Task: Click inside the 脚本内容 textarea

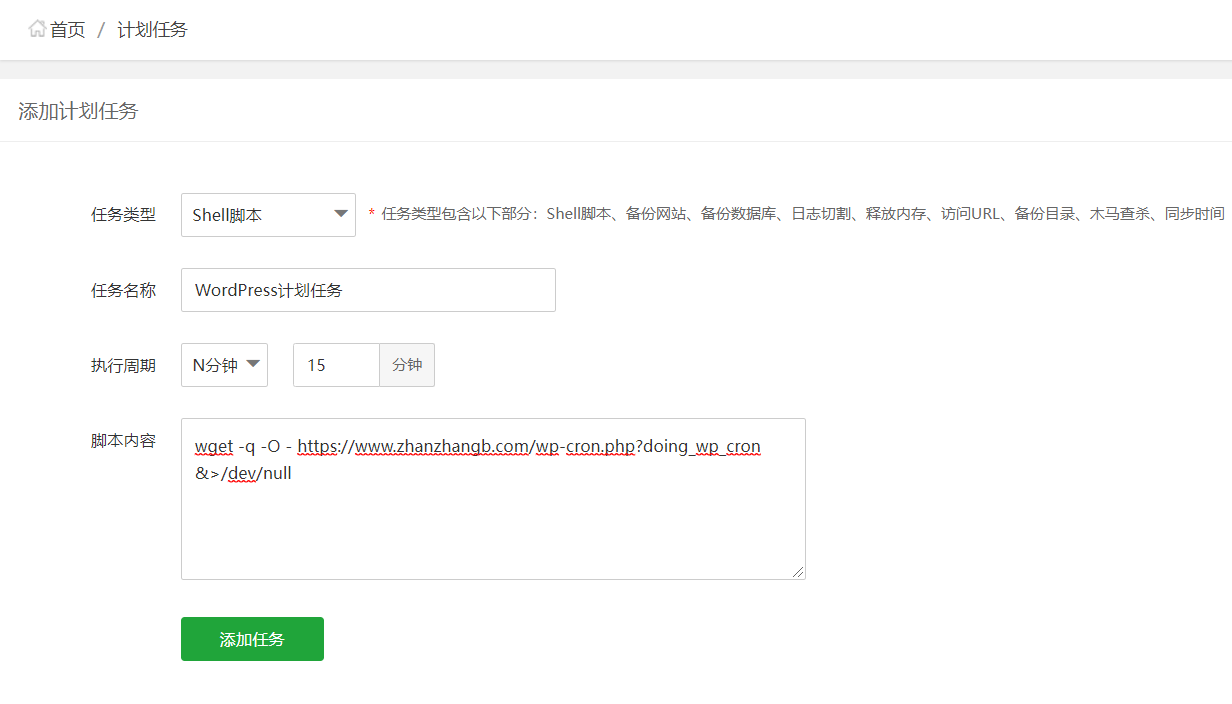Action: (x=493, y=499)
